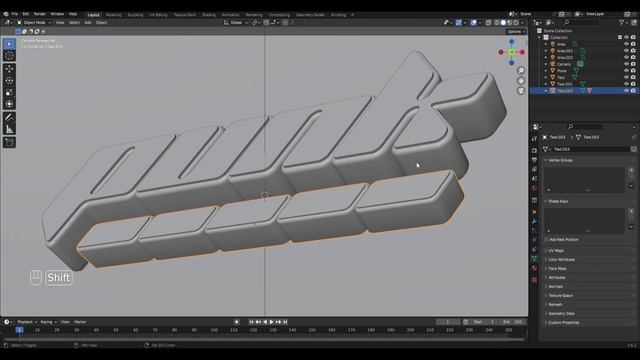
Task: Open the View Layer properties tab
Action: pos(534,169)
